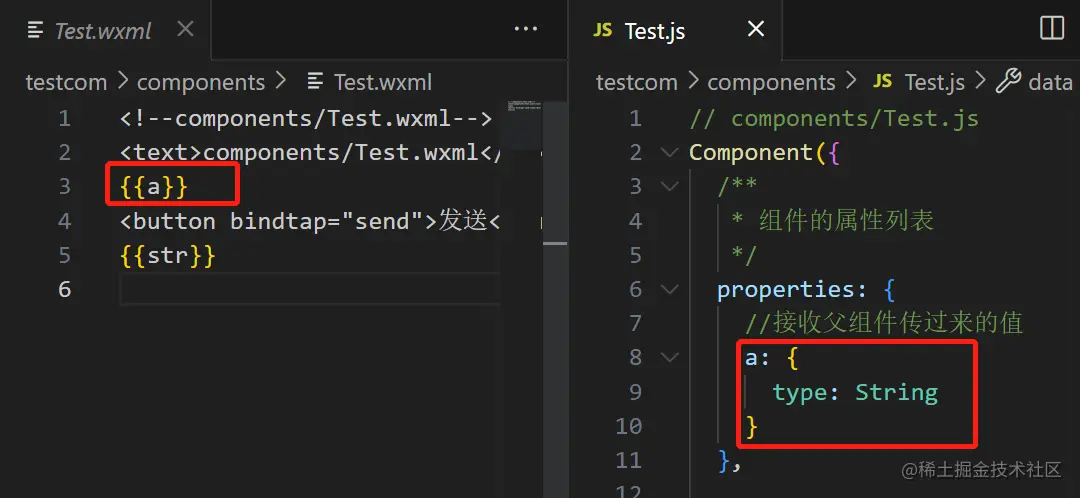1080x498 pixels.
Task: Place cursor on empty line 6 in Test.wxml
Action: coord(300,290)
